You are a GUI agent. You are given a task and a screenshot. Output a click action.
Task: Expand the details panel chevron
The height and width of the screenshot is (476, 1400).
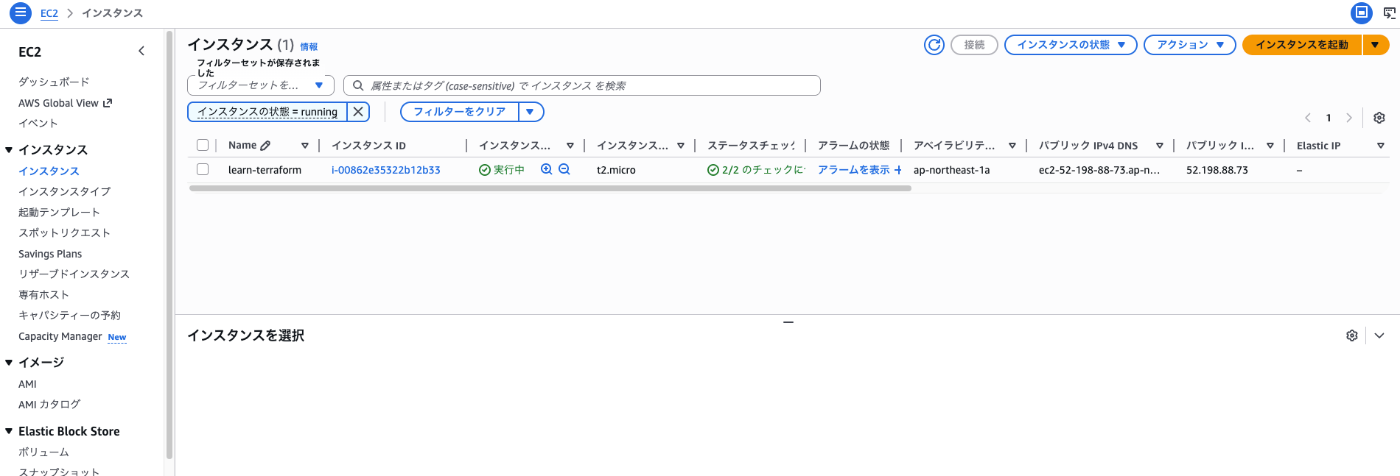coord(1379,336)
